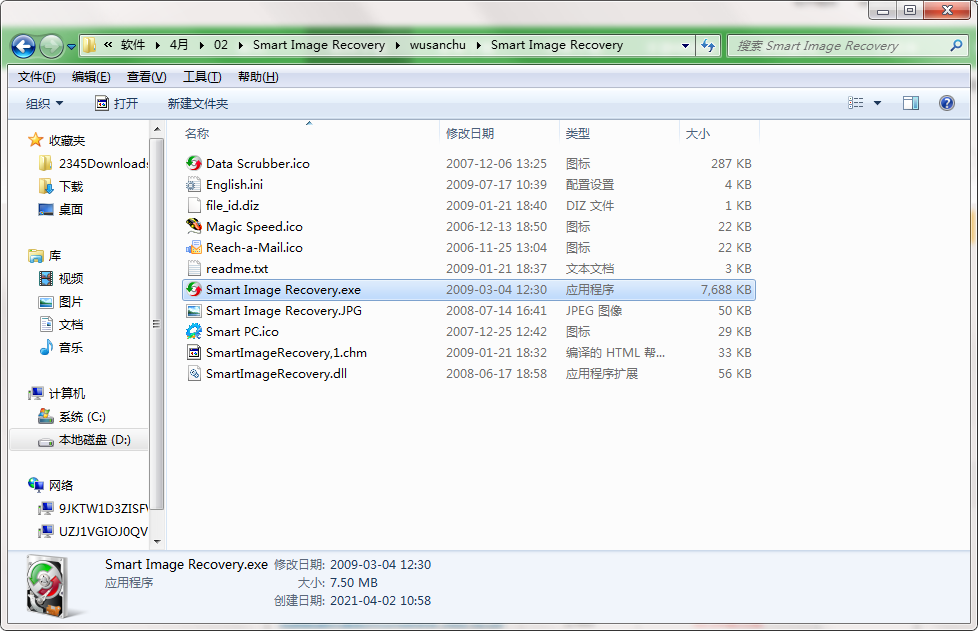Screen dimensions: 978x631
Task: Open the 帮助(H) menu
Action: 258,77
